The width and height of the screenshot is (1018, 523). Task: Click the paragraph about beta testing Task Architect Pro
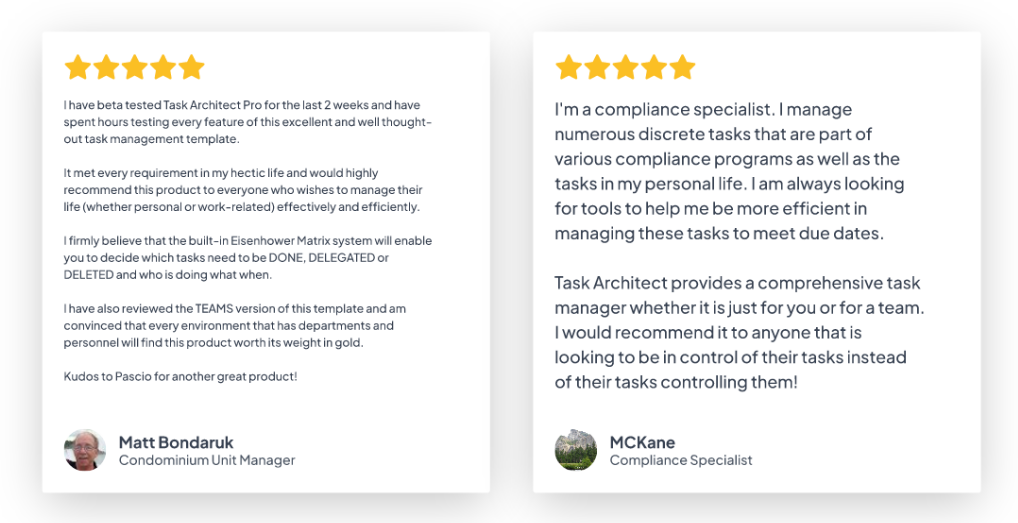coord(248,122)
